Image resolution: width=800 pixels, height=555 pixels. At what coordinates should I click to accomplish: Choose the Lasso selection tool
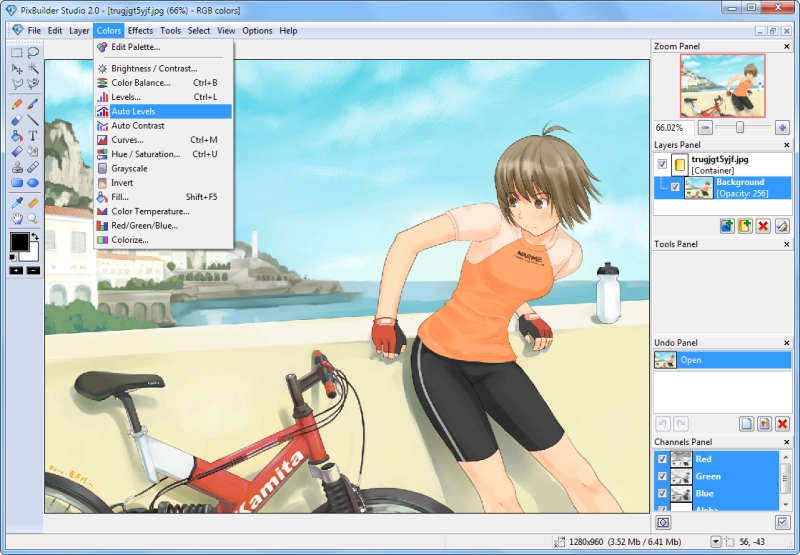coord(33,53)
